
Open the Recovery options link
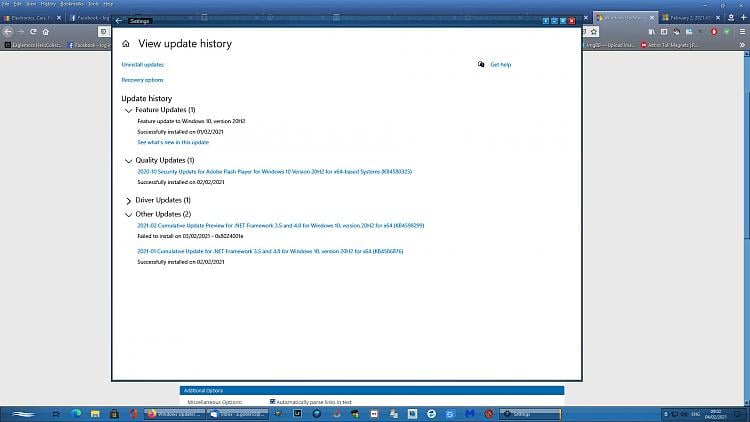(142, 80)
